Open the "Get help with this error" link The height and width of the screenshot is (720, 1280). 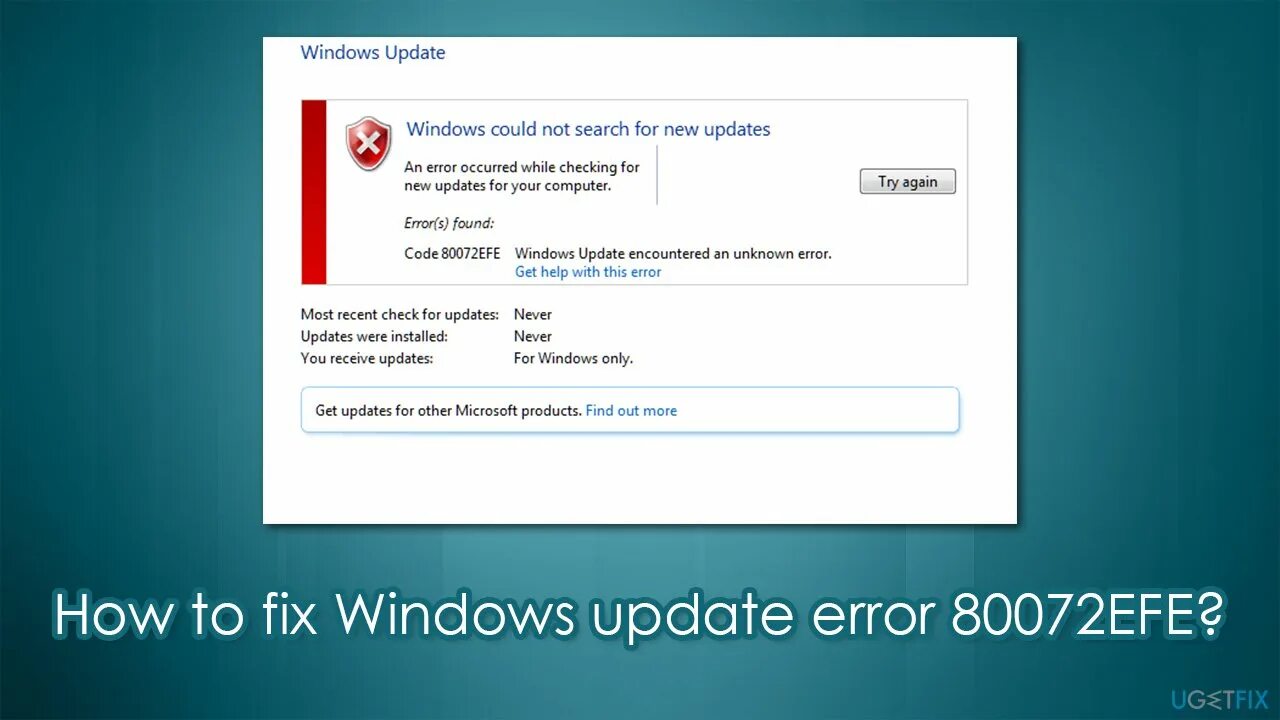588,272
